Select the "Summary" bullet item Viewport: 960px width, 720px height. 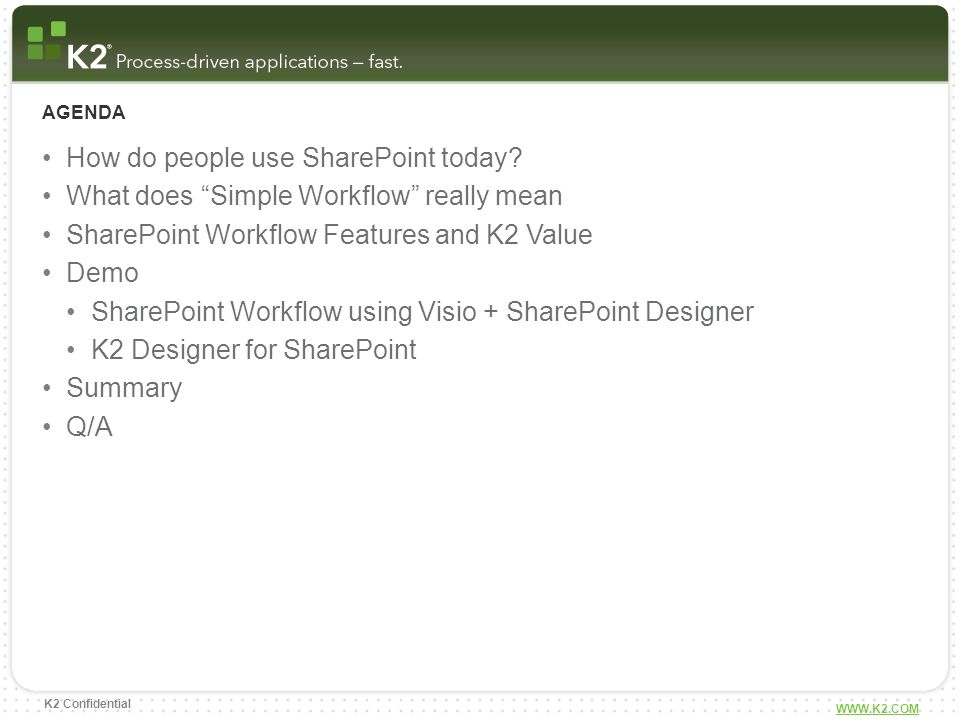(124, 388)
